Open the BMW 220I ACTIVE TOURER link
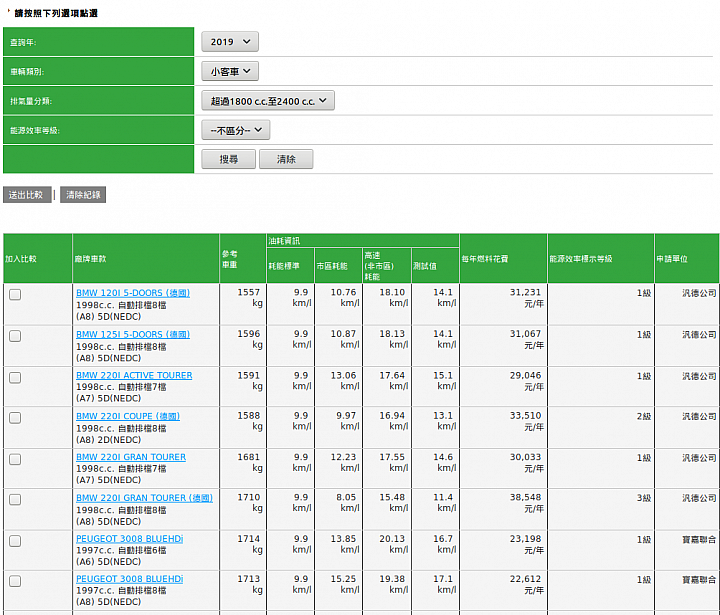This screenshot has height=615, width=720. point(134,375)
